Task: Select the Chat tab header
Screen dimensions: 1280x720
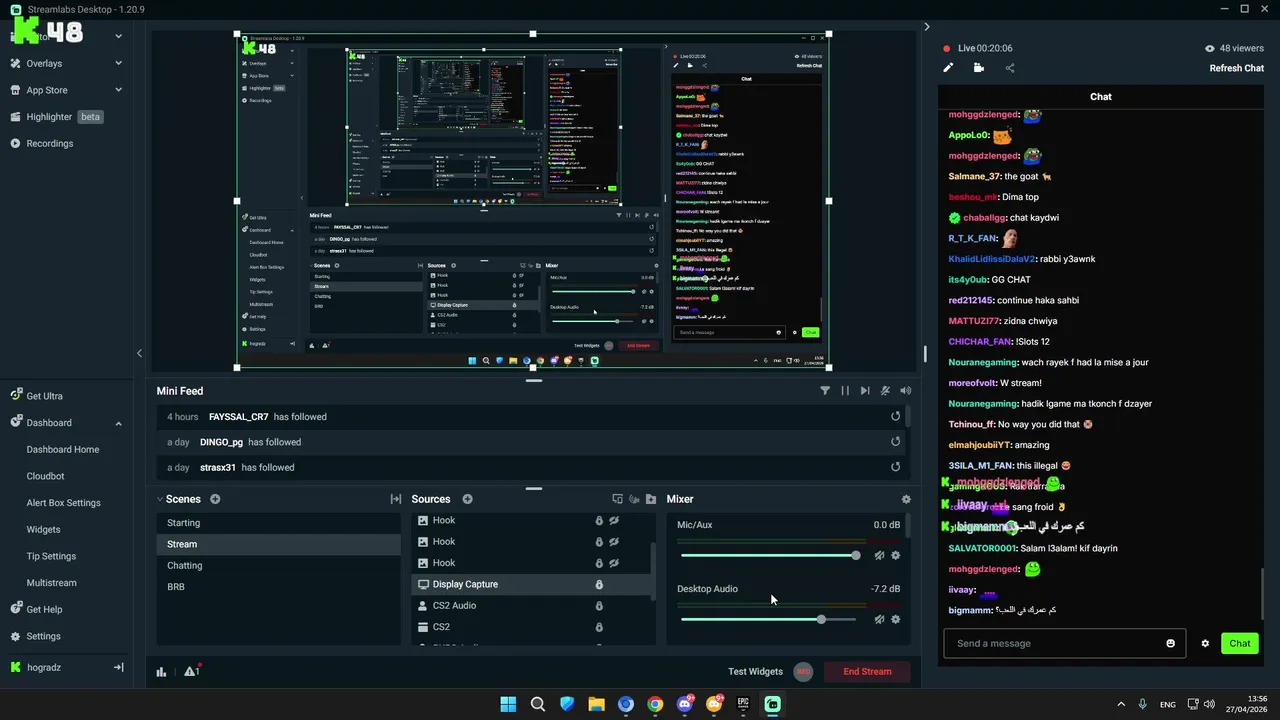Action: pos(1100,97)
